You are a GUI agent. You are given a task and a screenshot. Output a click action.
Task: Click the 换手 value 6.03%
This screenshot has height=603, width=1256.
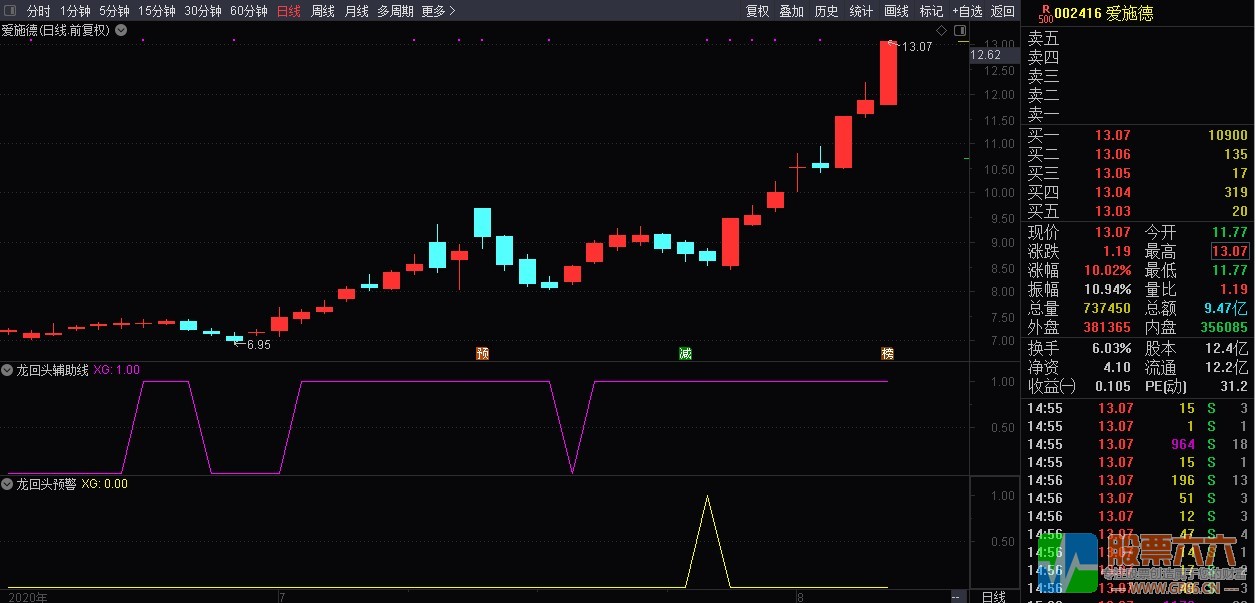click(x=1110, y=348)
